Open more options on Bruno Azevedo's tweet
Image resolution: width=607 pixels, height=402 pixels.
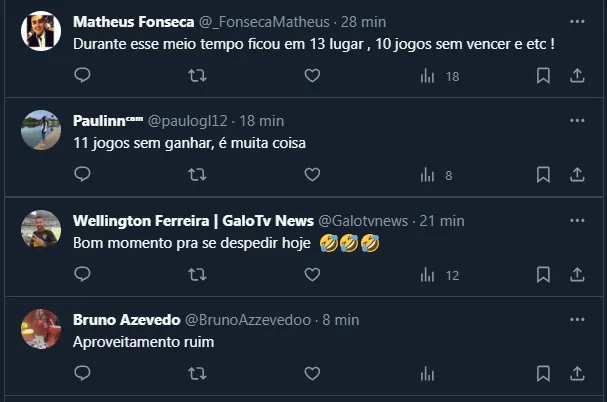[x=577, y=319]
